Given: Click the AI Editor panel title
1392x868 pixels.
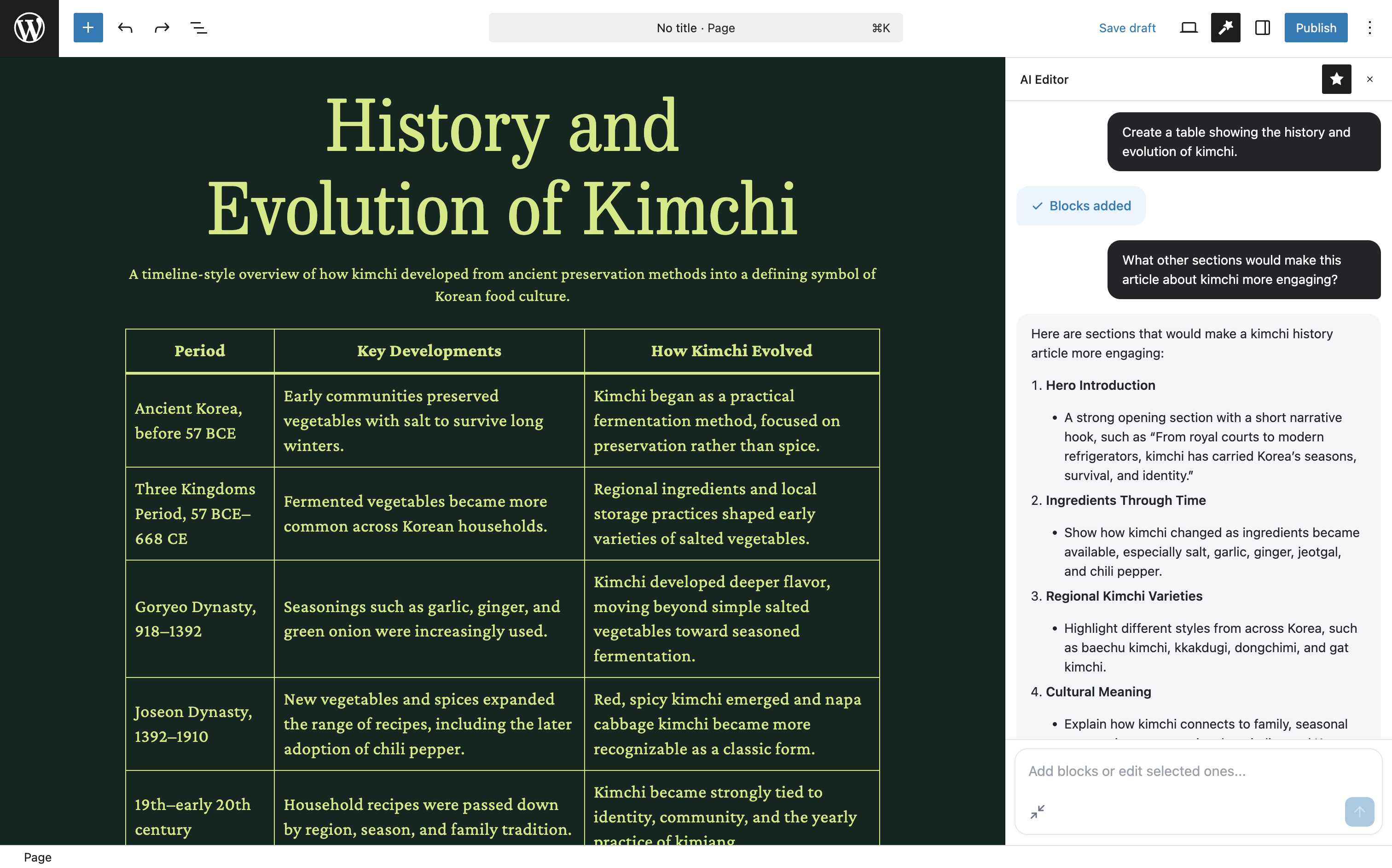Looking at the screenshot, I should (1044, 79).
